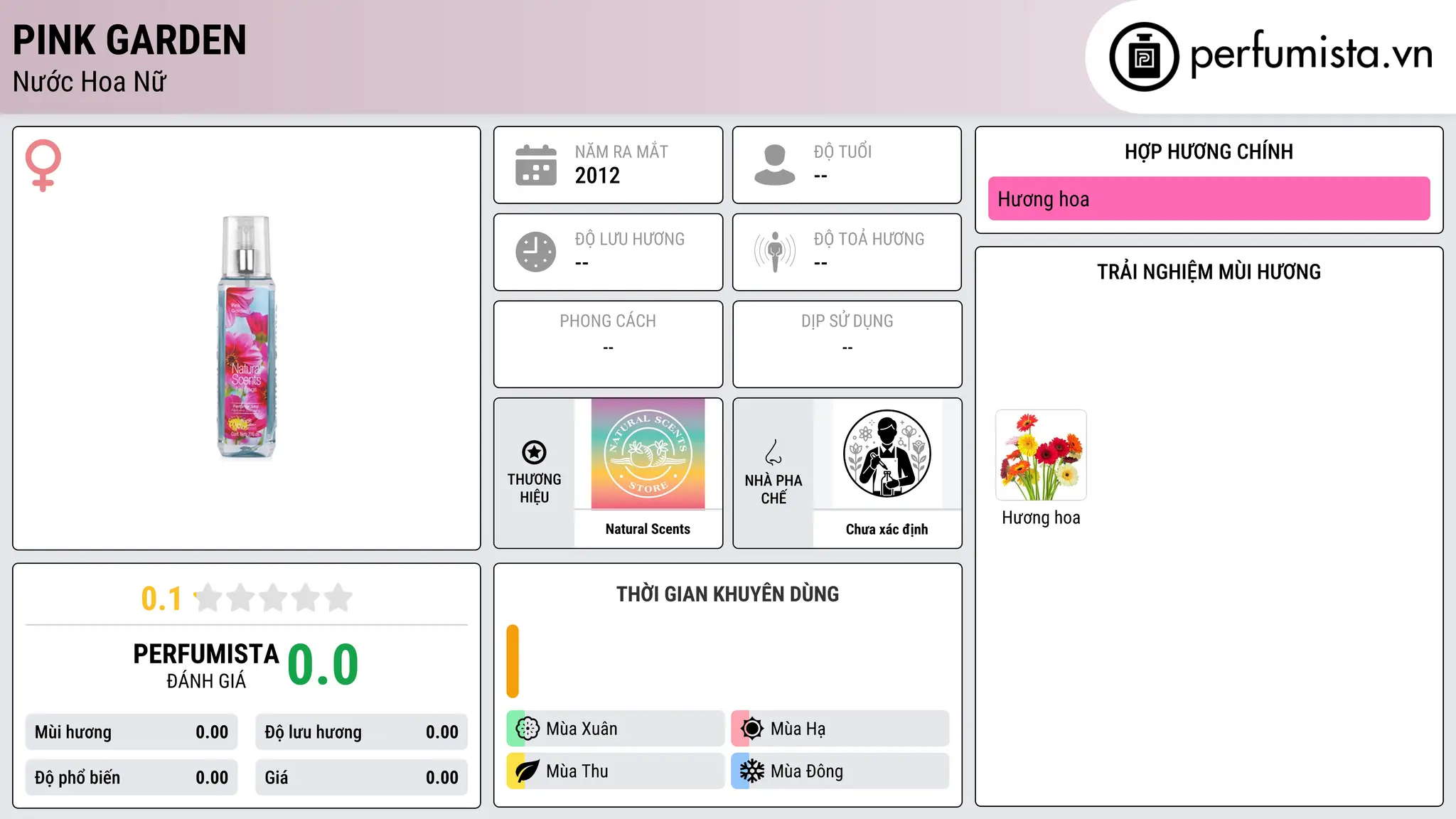
Task: Click the leaf icon for Mùa Thu
Action: tap(528, 771)
